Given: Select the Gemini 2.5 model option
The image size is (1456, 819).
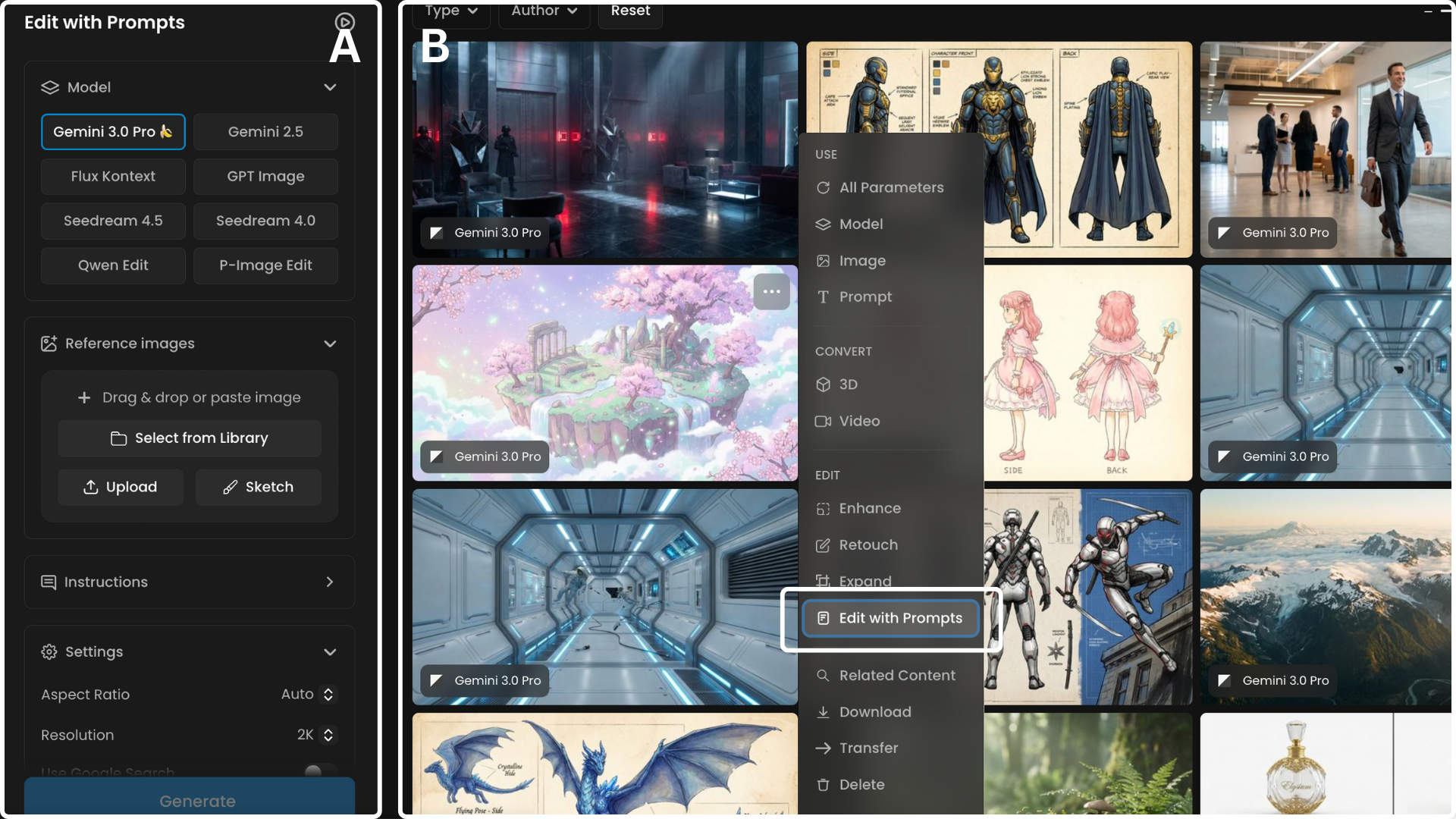Looking at the screenshot, I should tap(265, 132).
